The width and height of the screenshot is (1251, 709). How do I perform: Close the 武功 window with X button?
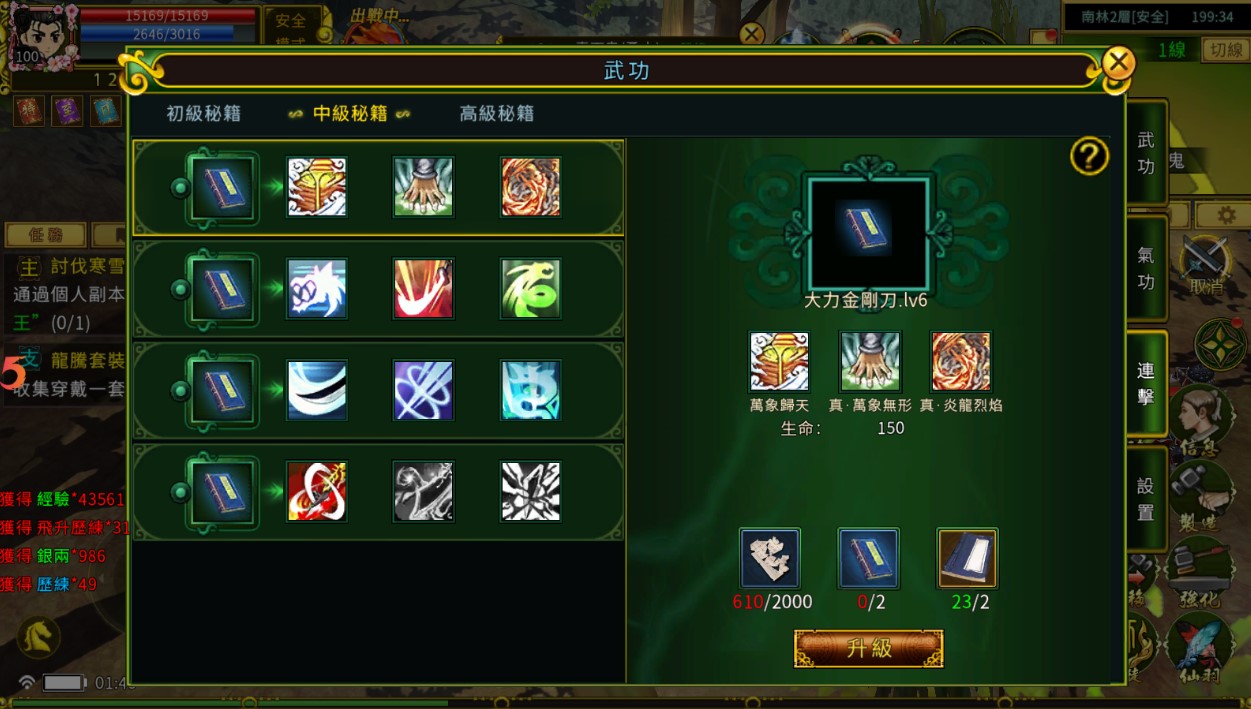coord(1118,64)
